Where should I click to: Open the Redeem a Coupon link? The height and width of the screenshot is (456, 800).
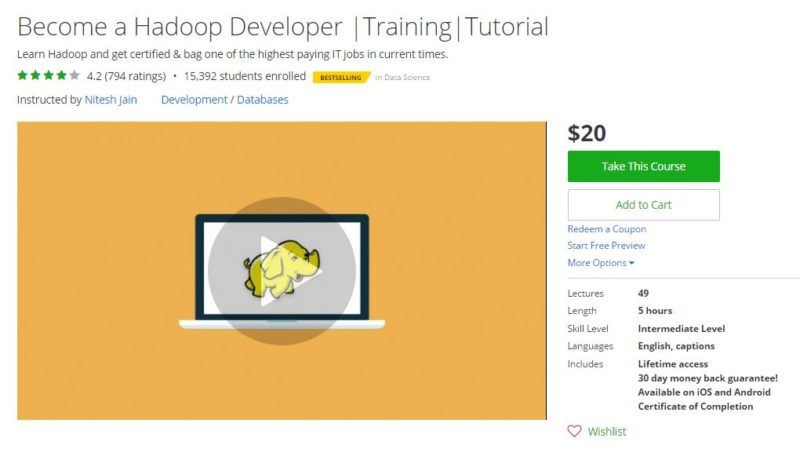607,229
